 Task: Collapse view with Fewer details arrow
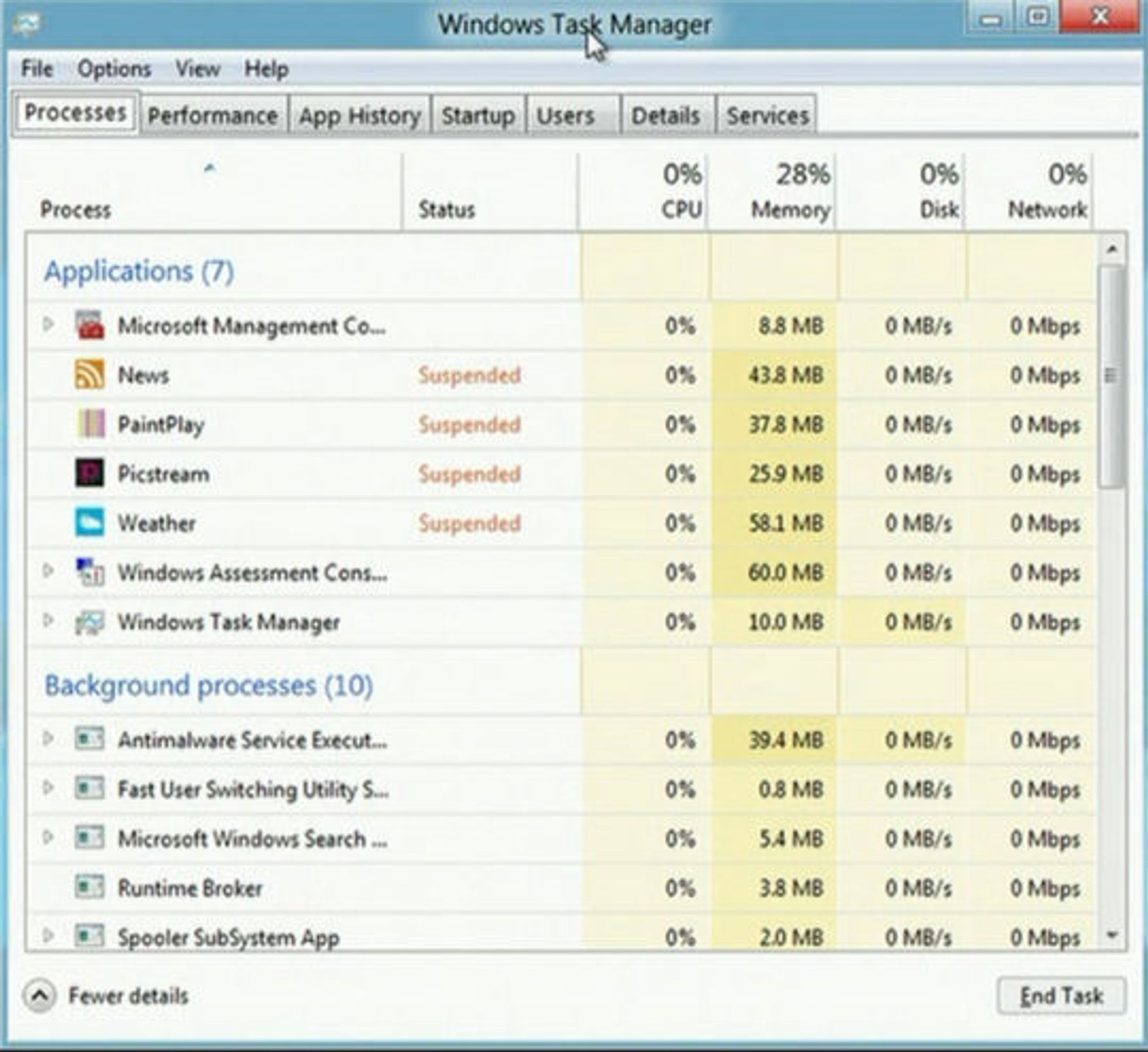click(x=40, y=996)
